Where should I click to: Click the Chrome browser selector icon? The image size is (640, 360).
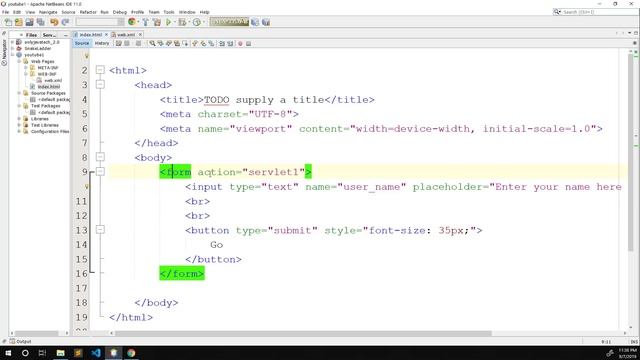tap(132, 22)
